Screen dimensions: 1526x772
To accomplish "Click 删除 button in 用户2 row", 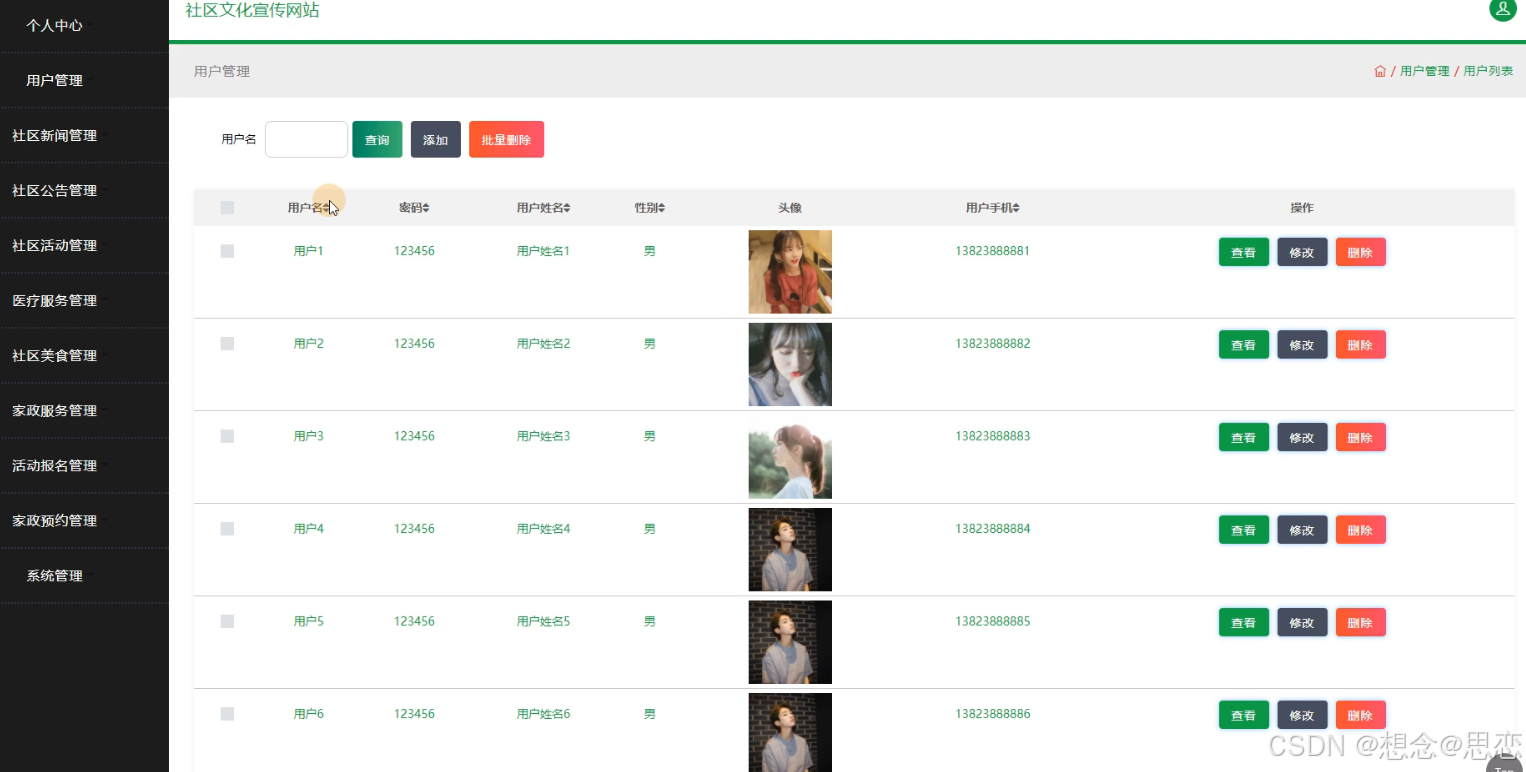I will point(1360,345).
